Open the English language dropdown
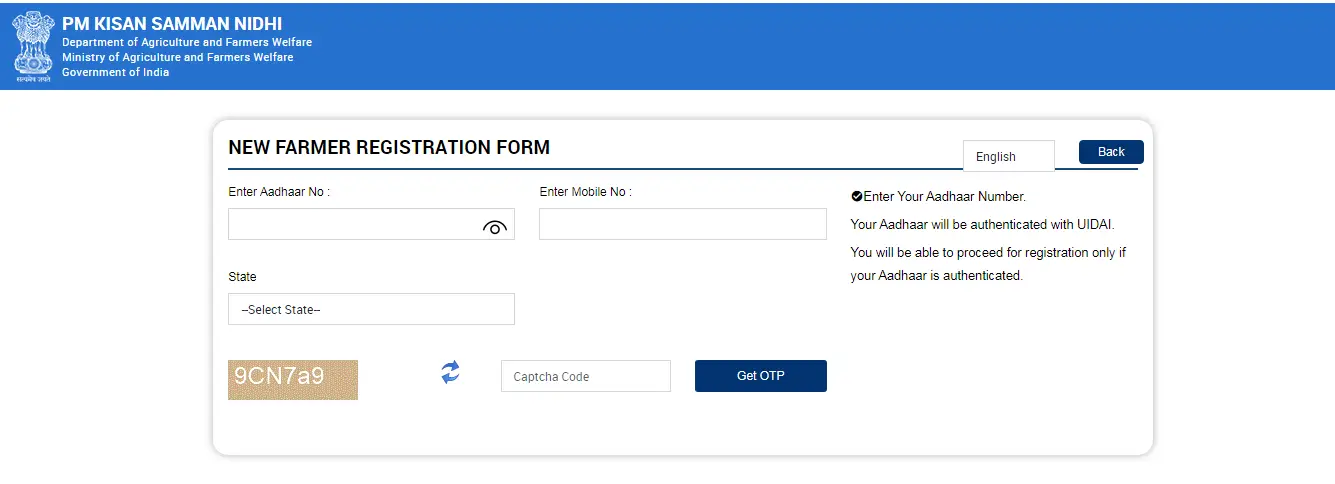Viewport: 1335px width, 484px height. click(1008, 156)
